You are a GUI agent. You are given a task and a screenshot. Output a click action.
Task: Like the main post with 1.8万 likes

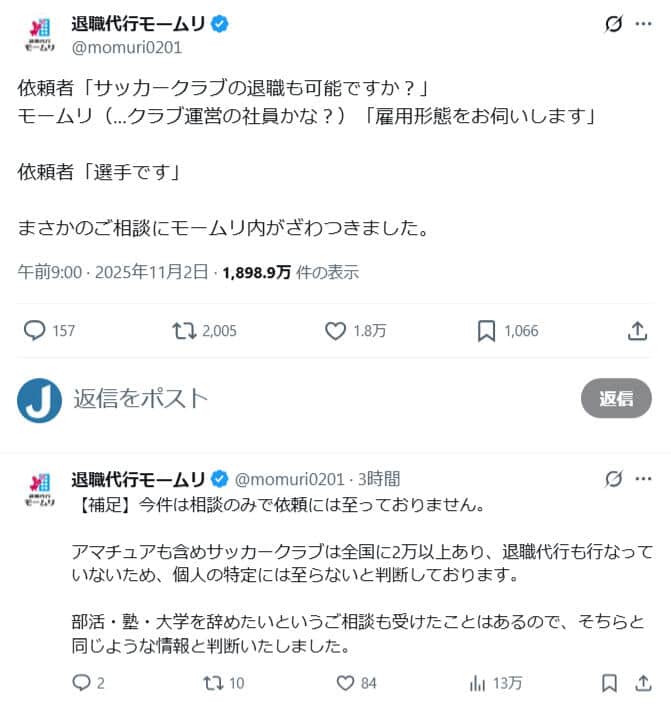(x=336, y=331)
